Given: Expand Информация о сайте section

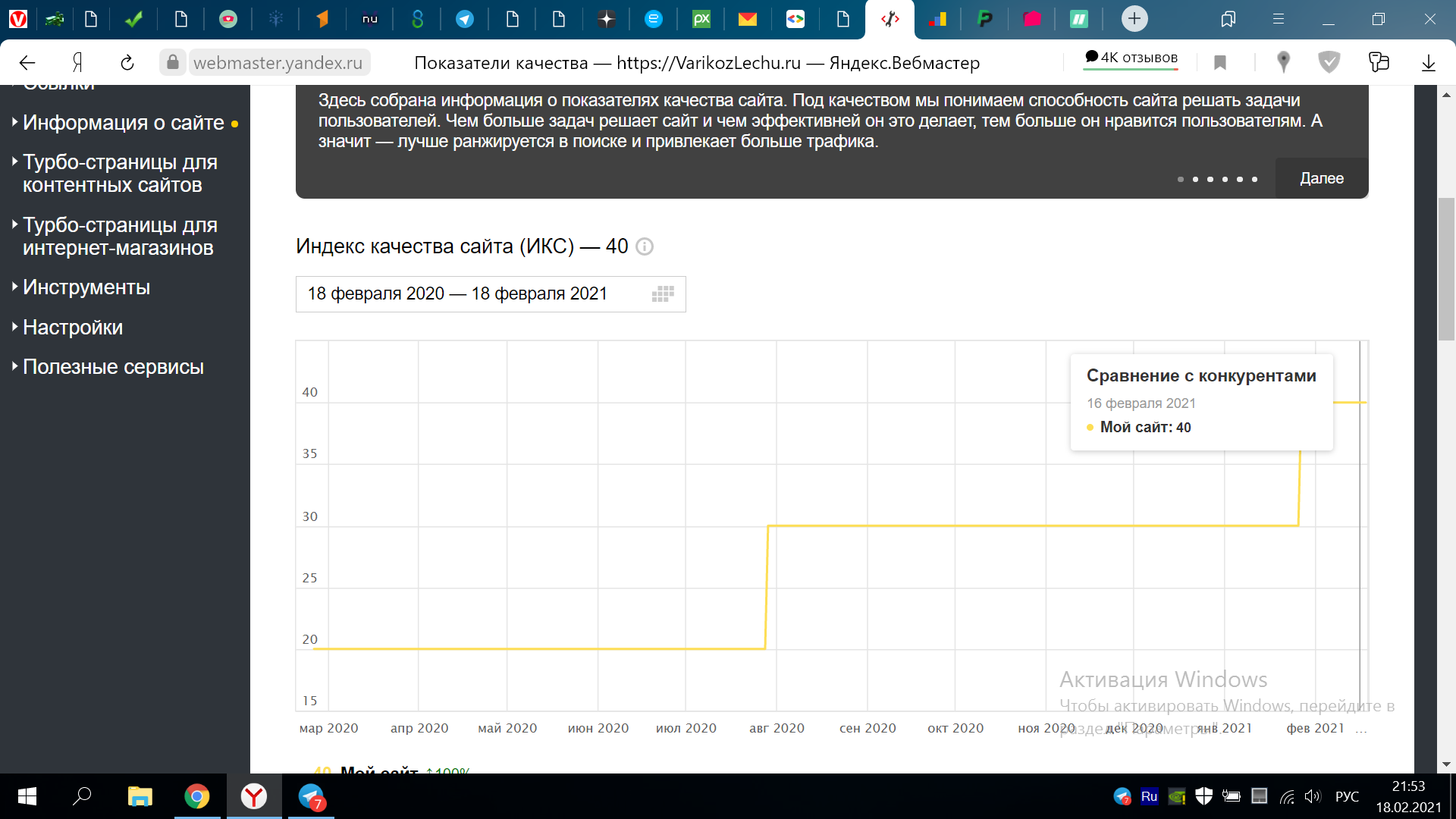Looking at the screenshot, I should (123, 123).
